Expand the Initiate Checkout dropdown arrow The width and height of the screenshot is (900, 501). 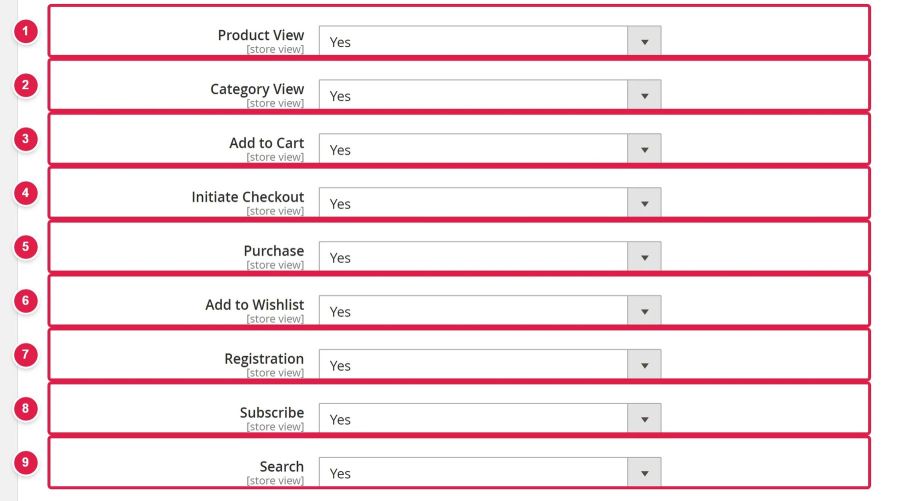[645, 203]
